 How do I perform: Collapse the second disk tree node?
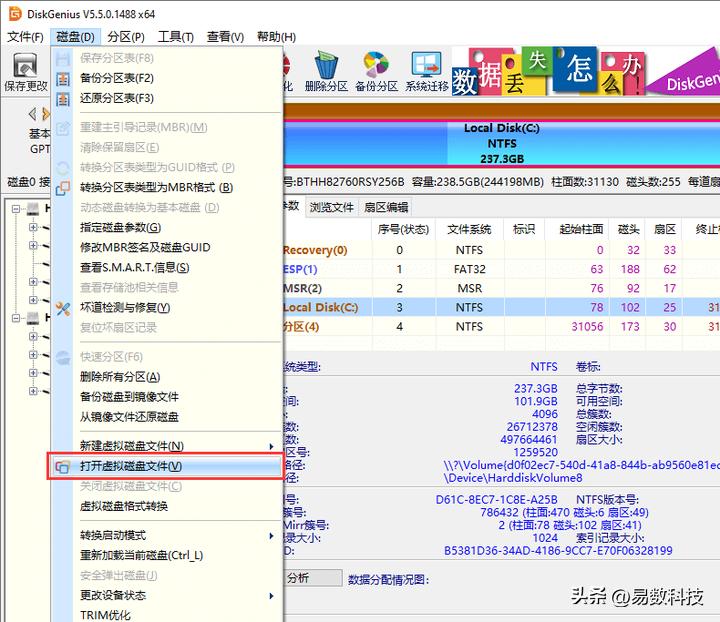pos(16,318)
